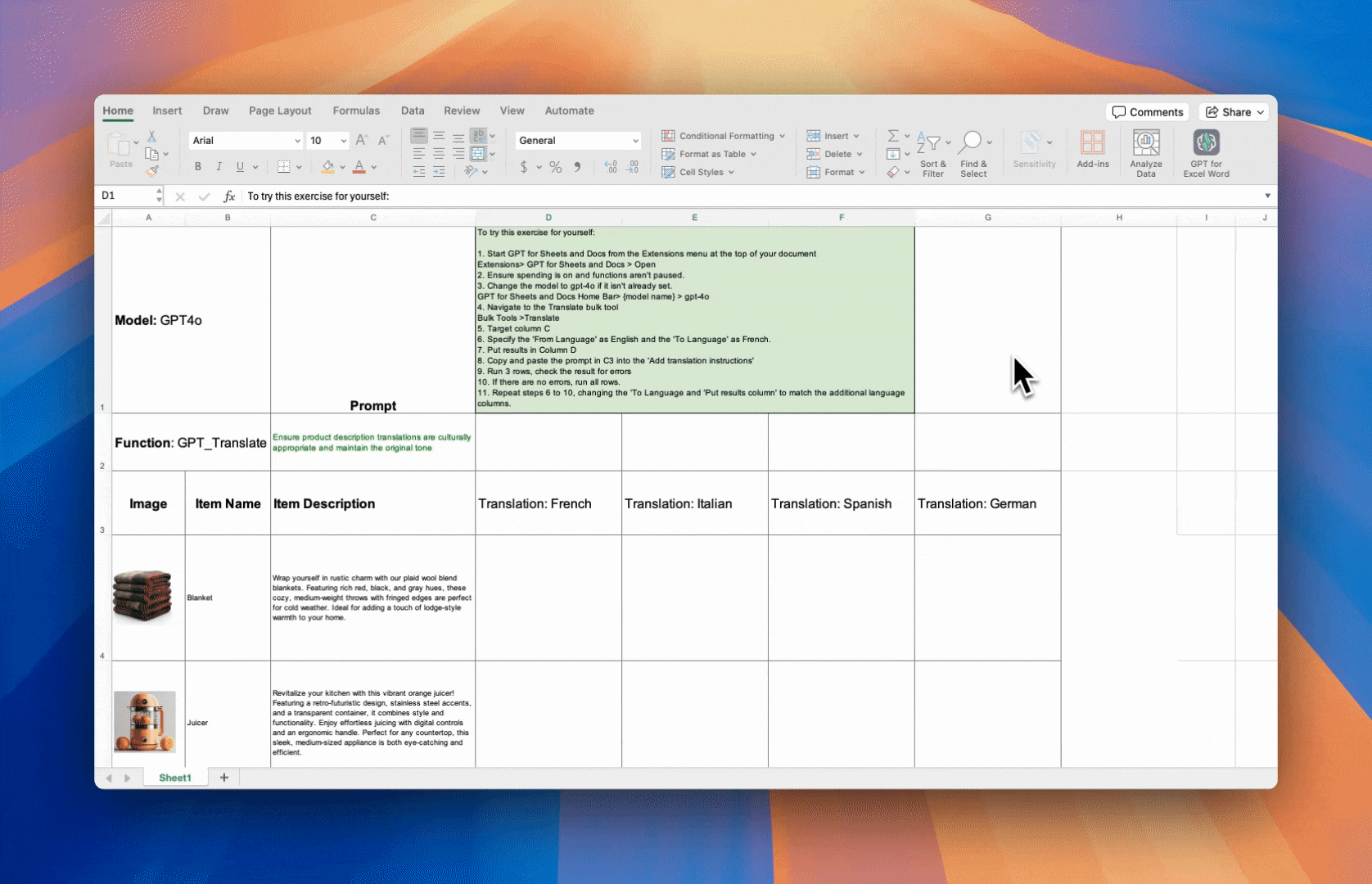The height and width of the screenshot is (884, 1372).
Task: Click the Fill down arrow icon
Action: pos(893,154)
